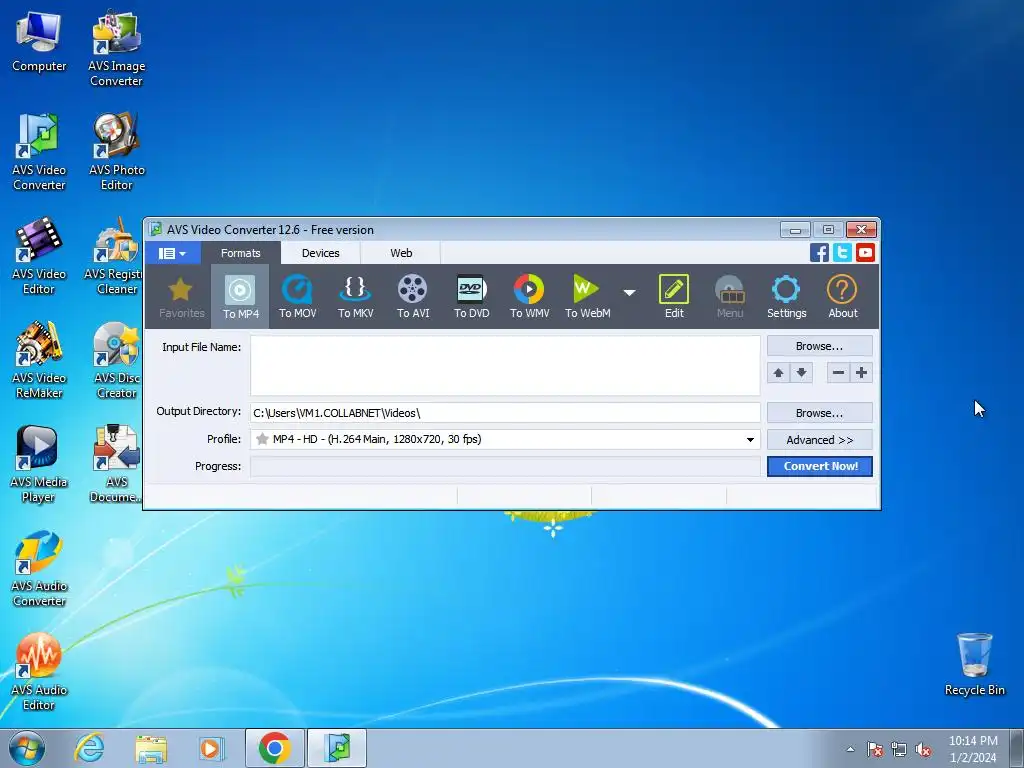
Task: Open the muted volume tray icon
Action: pyautogui.click(x=923, y=750)
